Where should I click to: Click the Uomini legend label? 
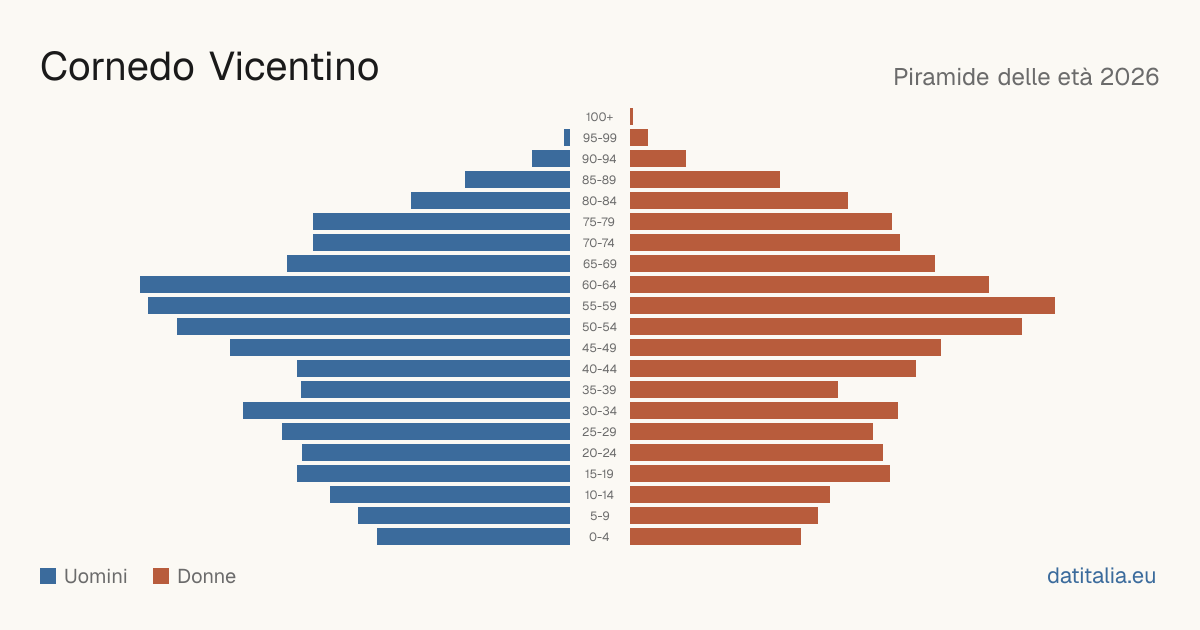click(96, 576)
